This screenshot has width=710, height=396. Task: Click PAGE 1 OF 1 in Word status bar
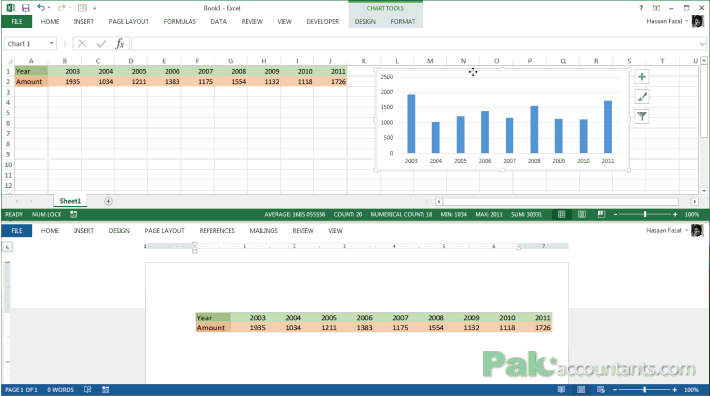click(x=21, y=390)
